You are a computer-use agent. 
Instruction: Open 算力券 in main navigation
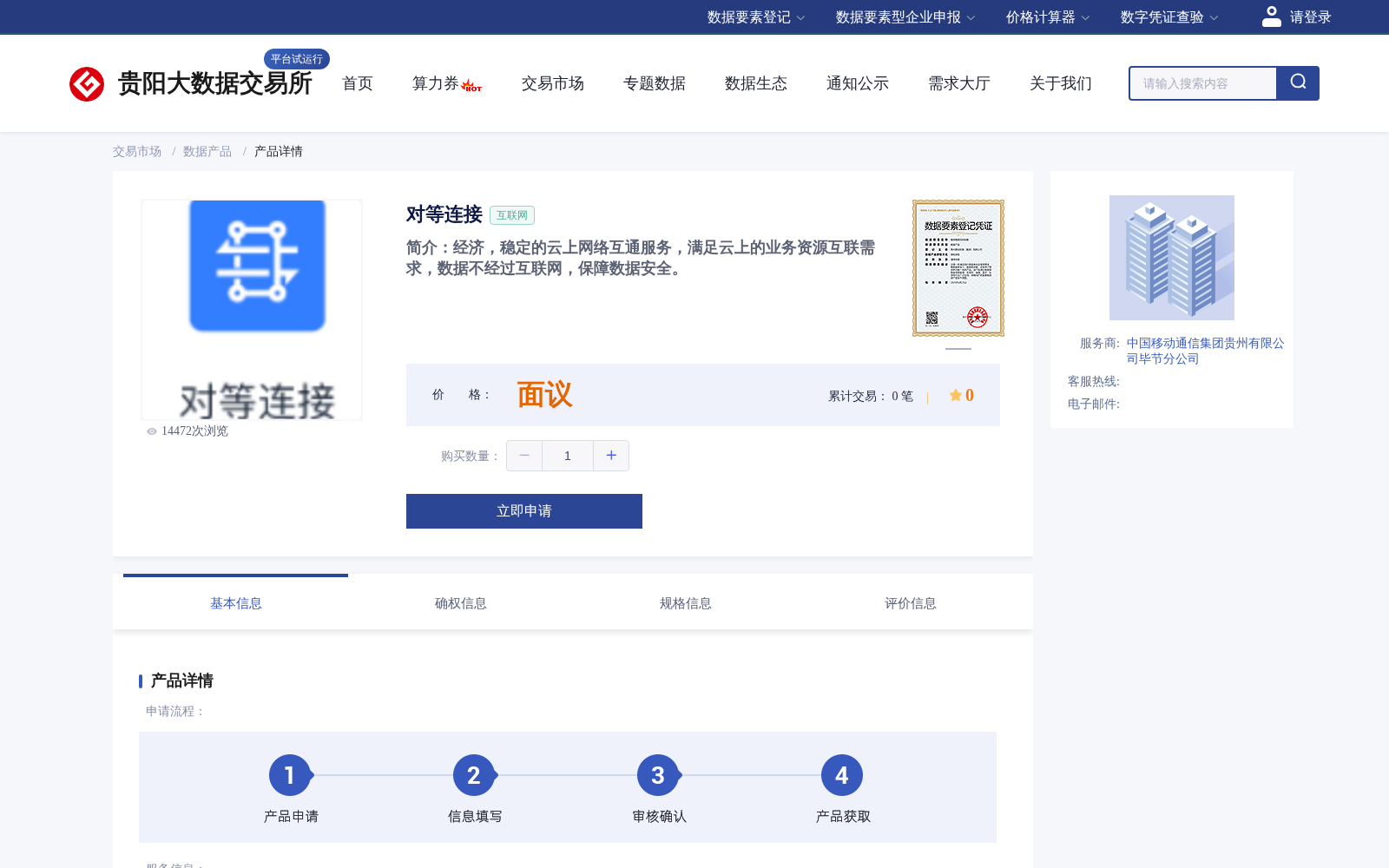(x=436, y=83)
